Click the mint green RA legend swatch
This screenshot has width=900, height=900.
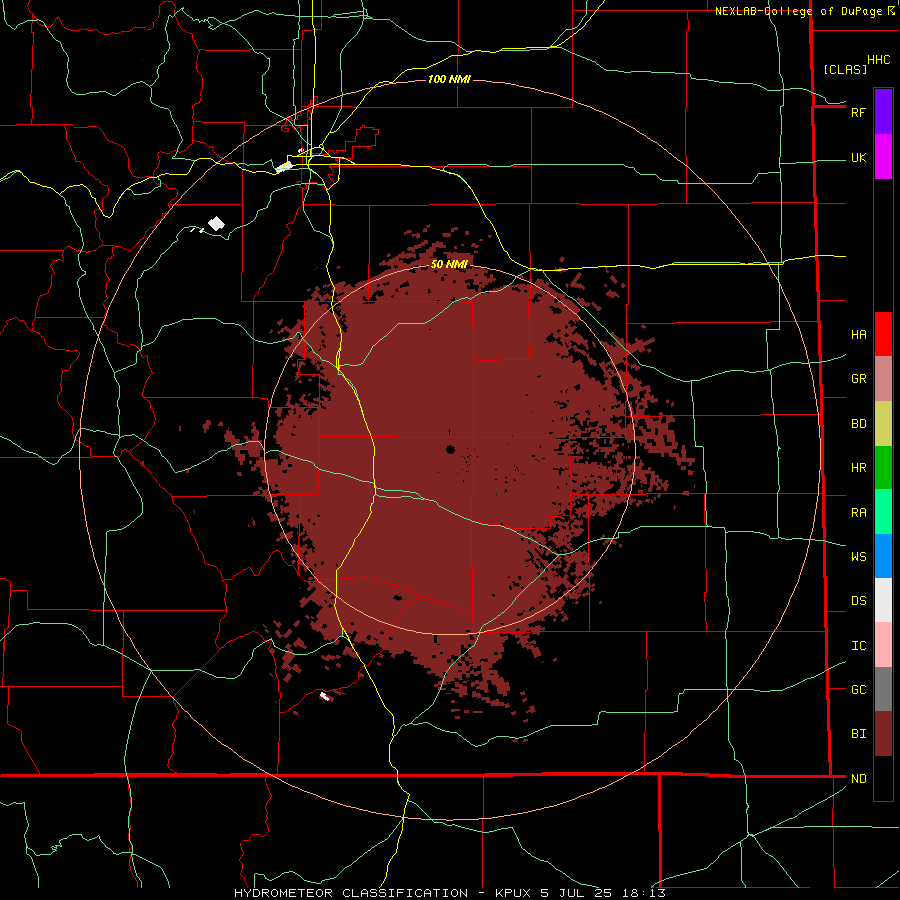point(883,512)
